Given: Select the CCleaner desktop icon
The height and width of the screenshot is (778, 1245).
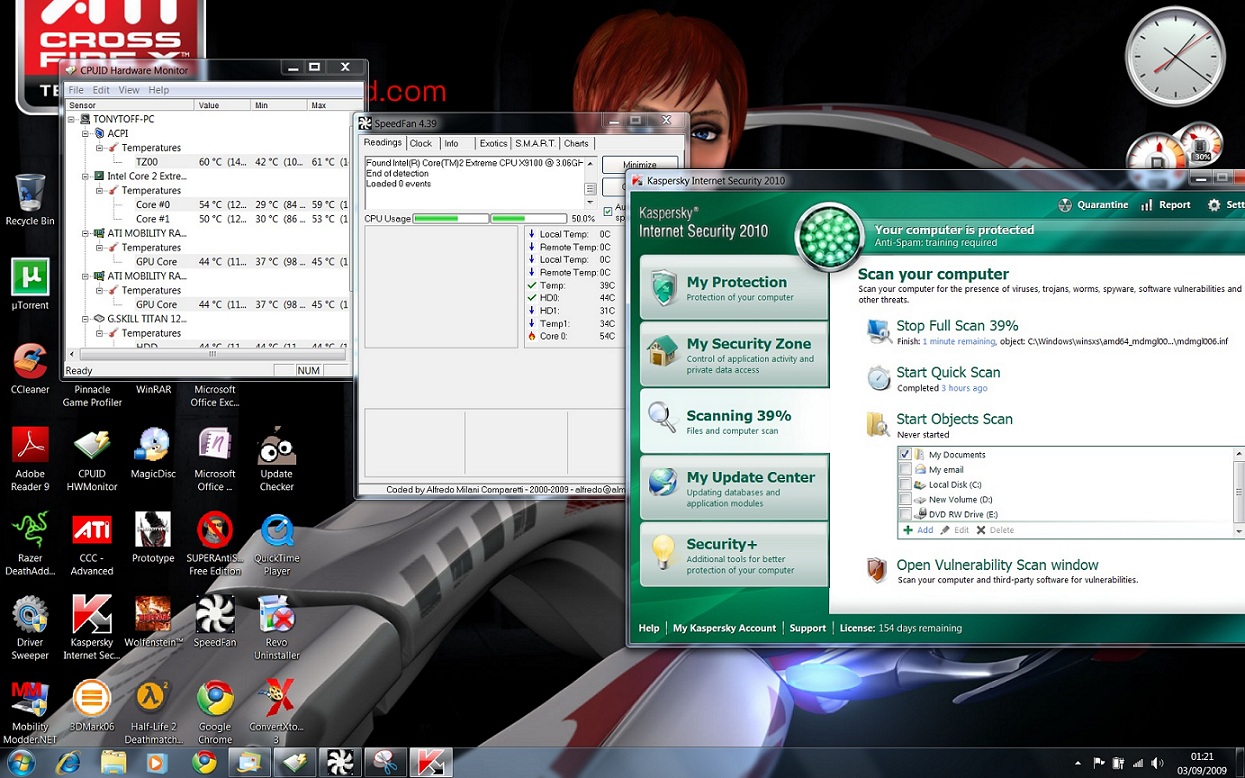Looking at the screenshot, I should pos(30,370).
